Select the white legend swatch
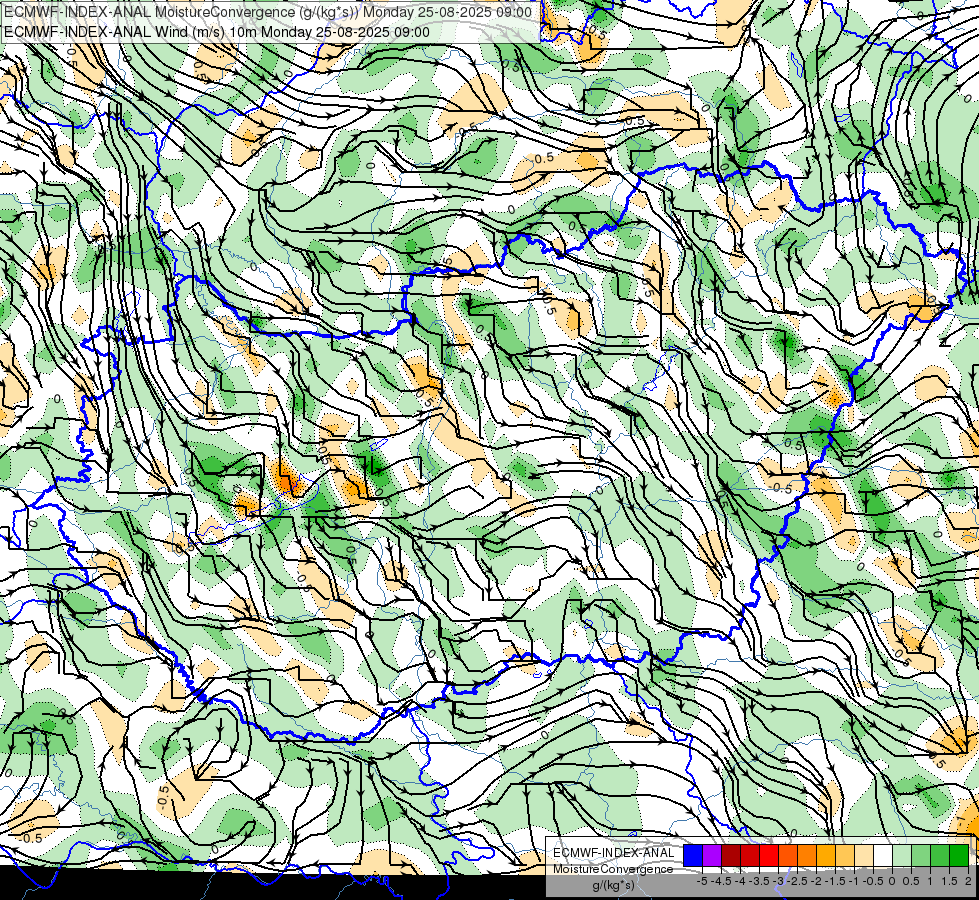 tap(883, 855)
